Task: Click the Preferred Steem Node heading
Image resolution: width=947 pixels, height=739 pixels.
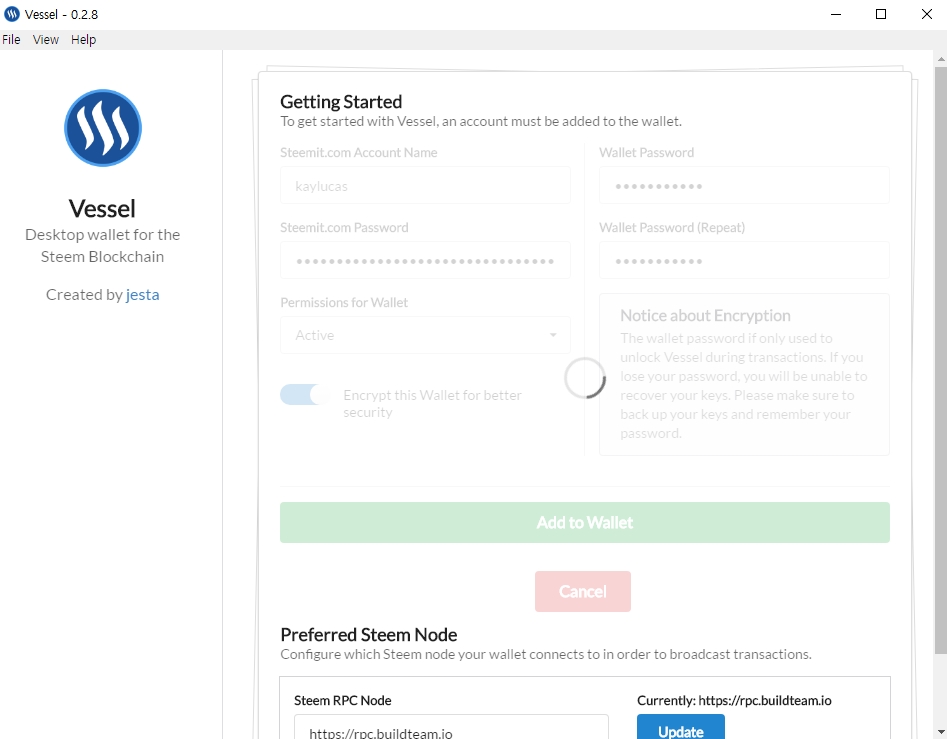Action: tap(368, 635)
